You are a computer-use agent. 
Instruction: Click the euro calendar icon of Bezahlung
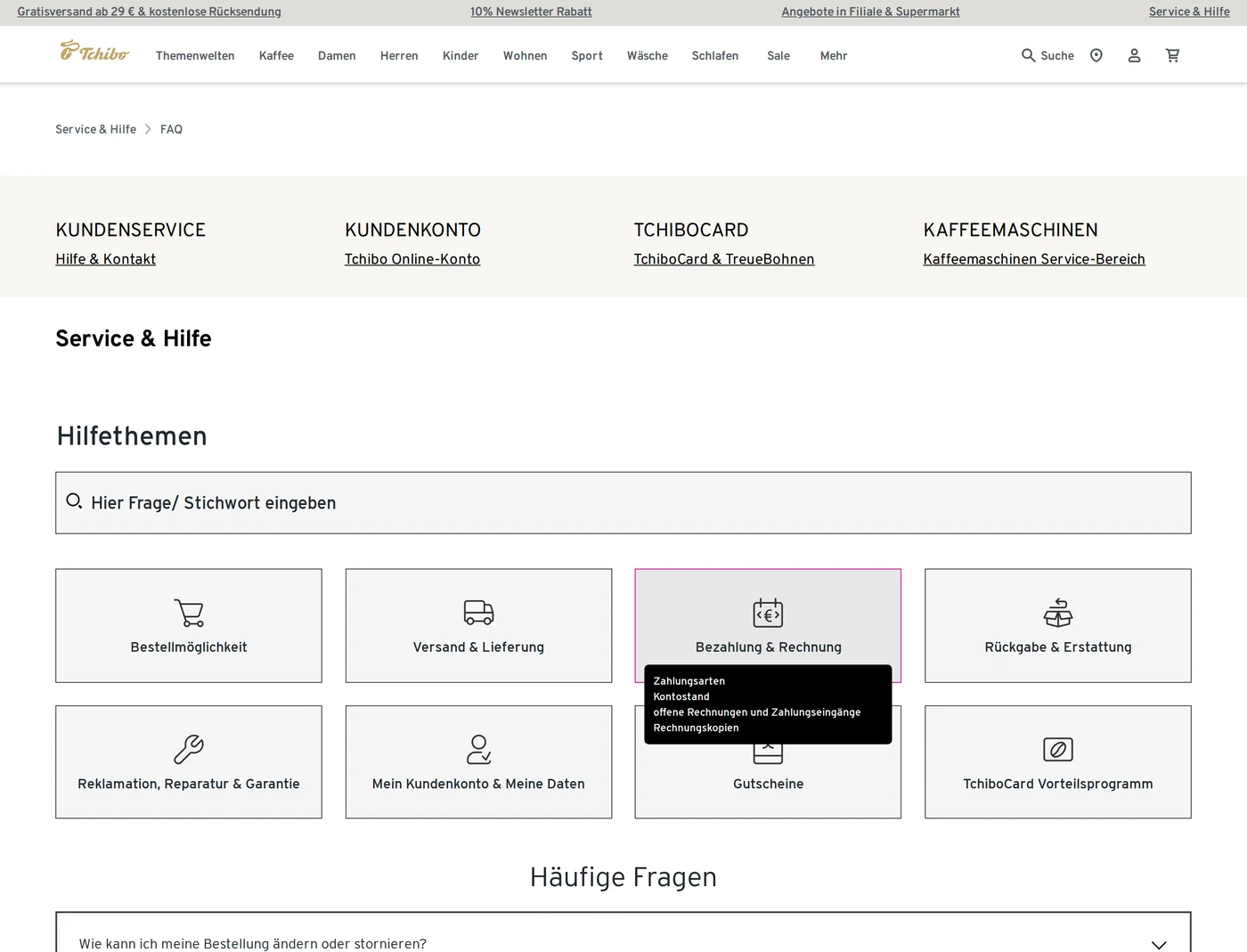click(768, 613)
